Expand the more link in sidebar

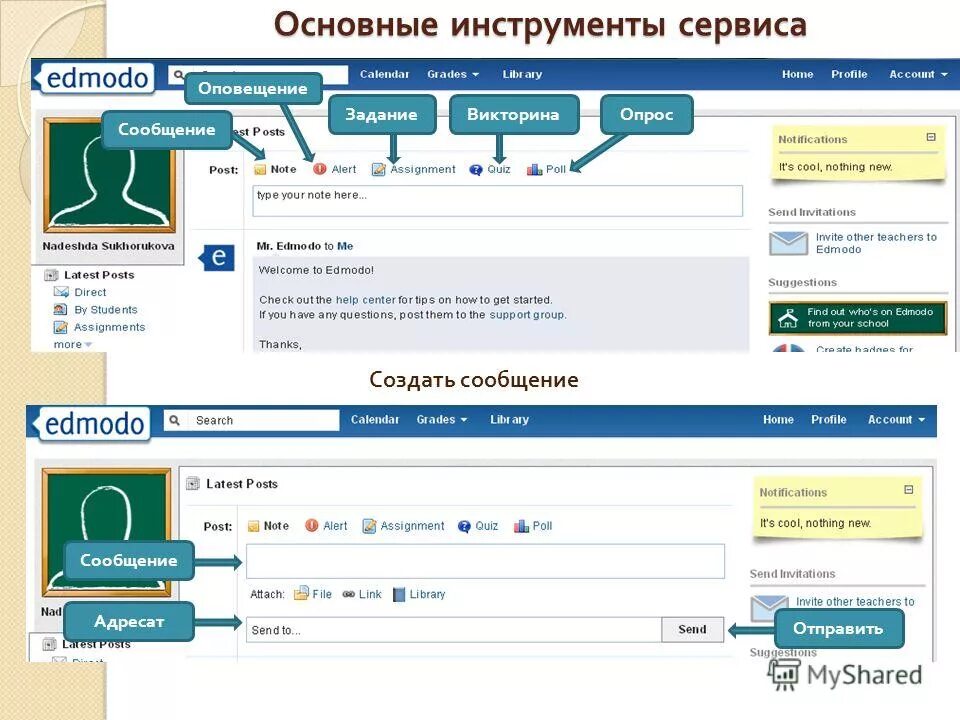coord(71,343)
